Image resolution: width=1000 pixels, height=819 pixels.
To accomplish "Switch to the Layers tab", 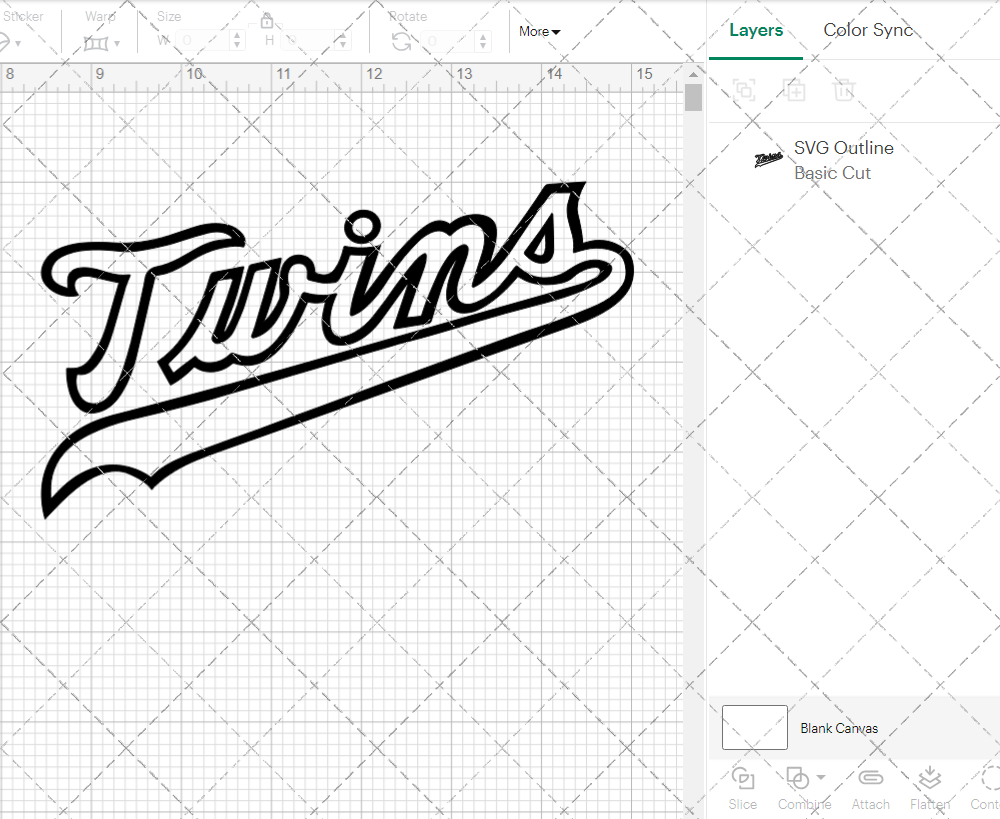I will 756,30.
